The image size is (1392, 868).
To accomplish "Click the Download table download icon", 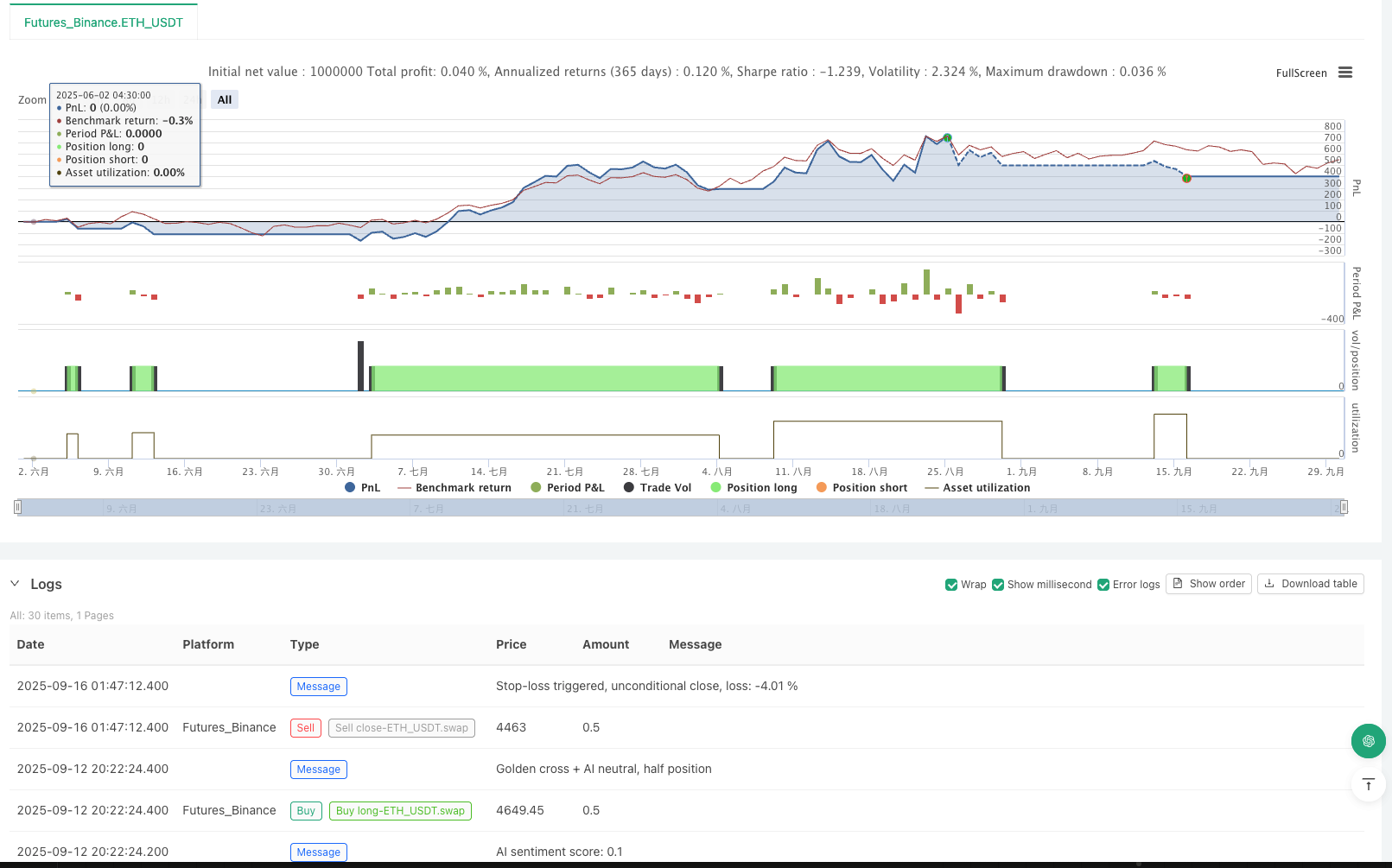I will coord(1268,583).
